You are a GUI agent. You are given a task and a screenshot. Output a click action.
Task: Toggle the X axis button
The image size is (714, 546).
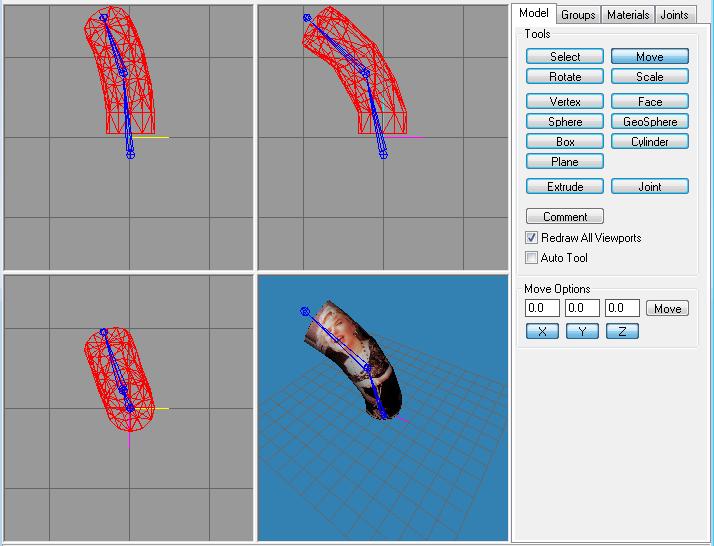(x=542, y=331)
